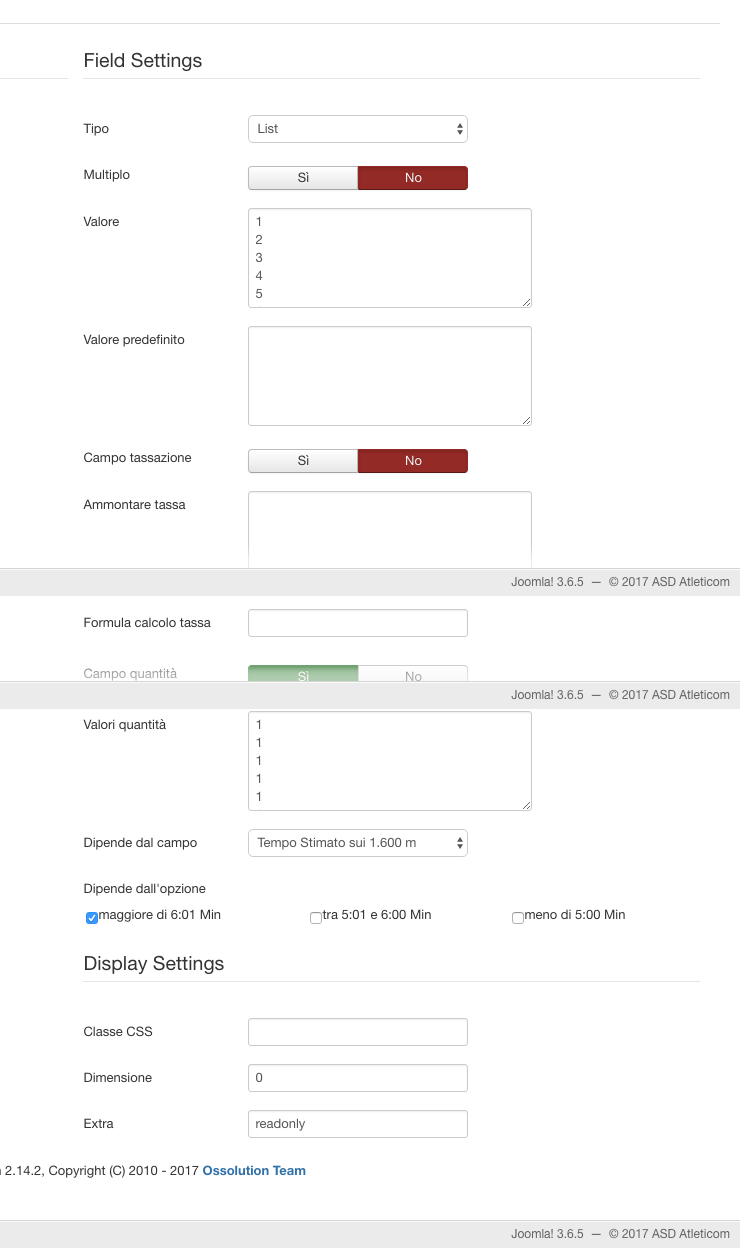The width and height of the screenshot is (740, 1248).
Task: Click the Ammontare tassa text area
Action: tap(389, 530)
